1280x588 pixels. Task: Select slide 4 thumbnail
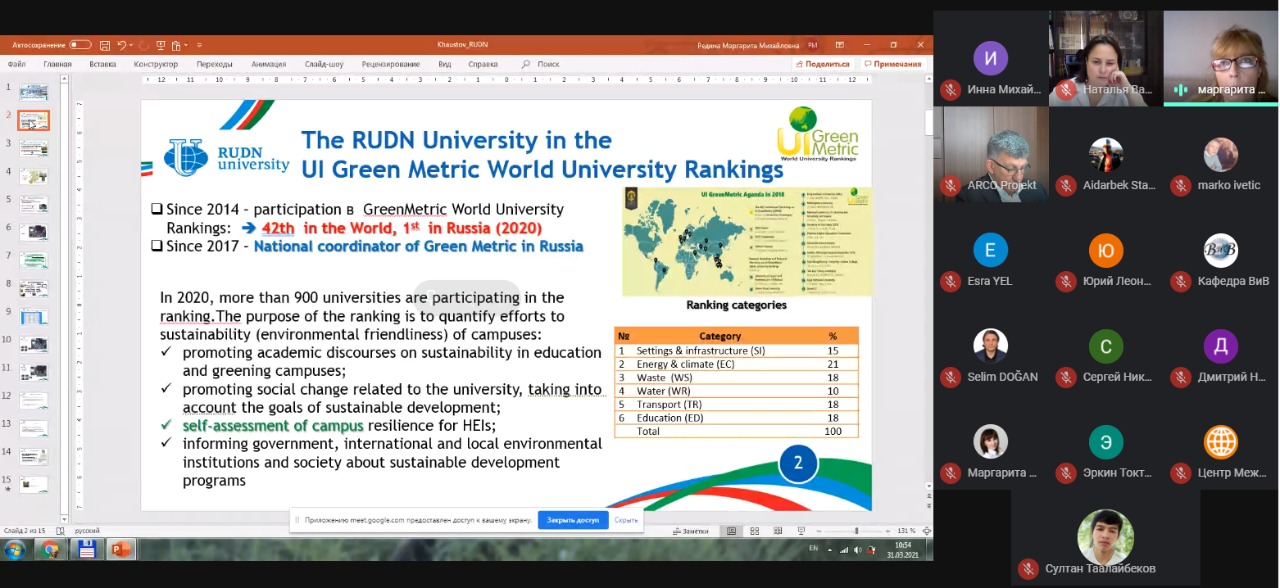[33, 176]
